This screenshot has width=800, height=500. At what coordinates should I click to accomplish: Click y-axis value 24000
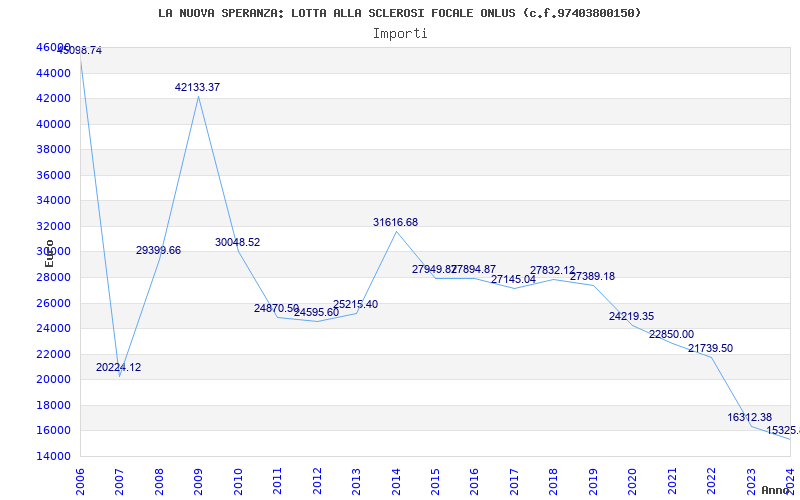pos(53,329)
